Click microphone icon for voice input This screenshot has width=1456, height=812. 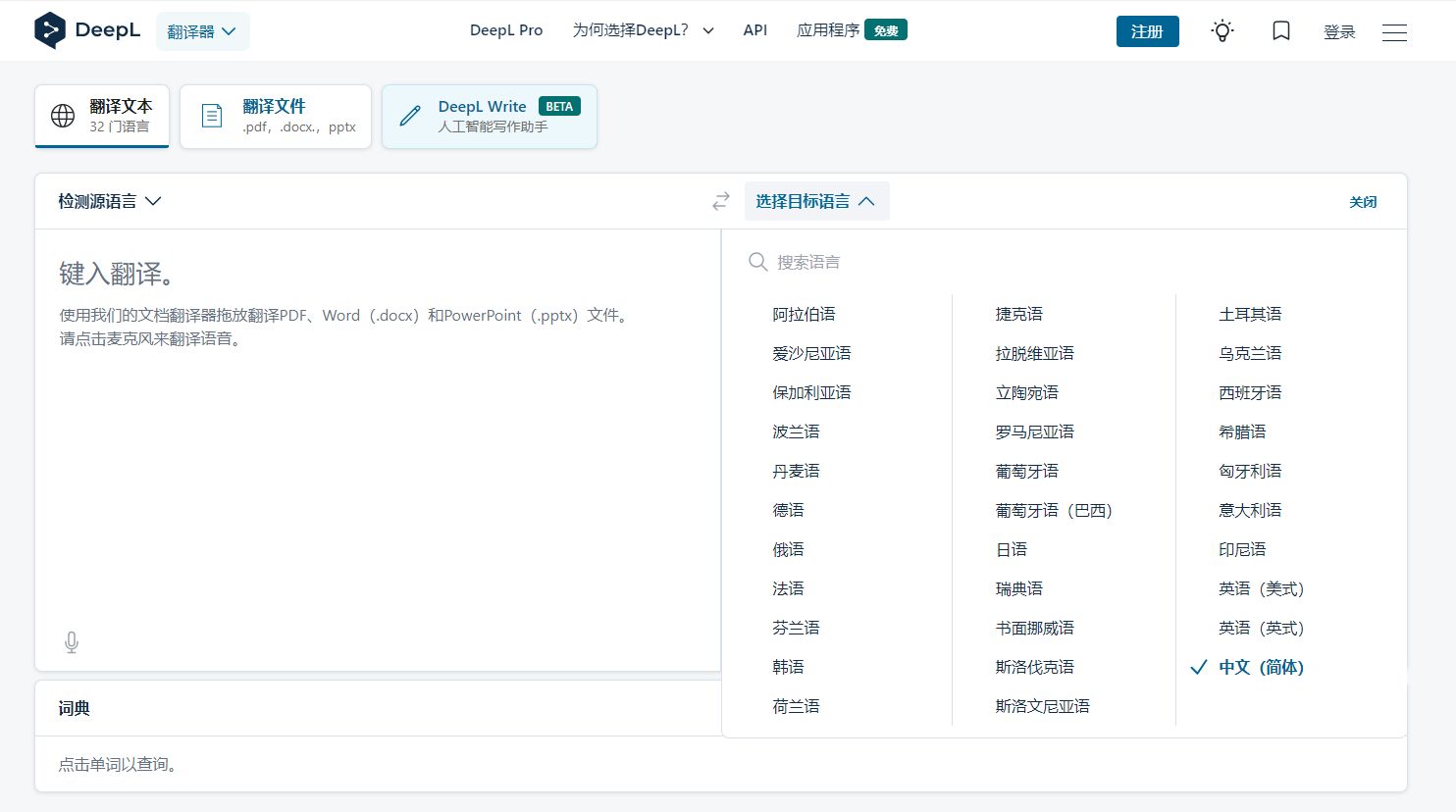[72, 642]
